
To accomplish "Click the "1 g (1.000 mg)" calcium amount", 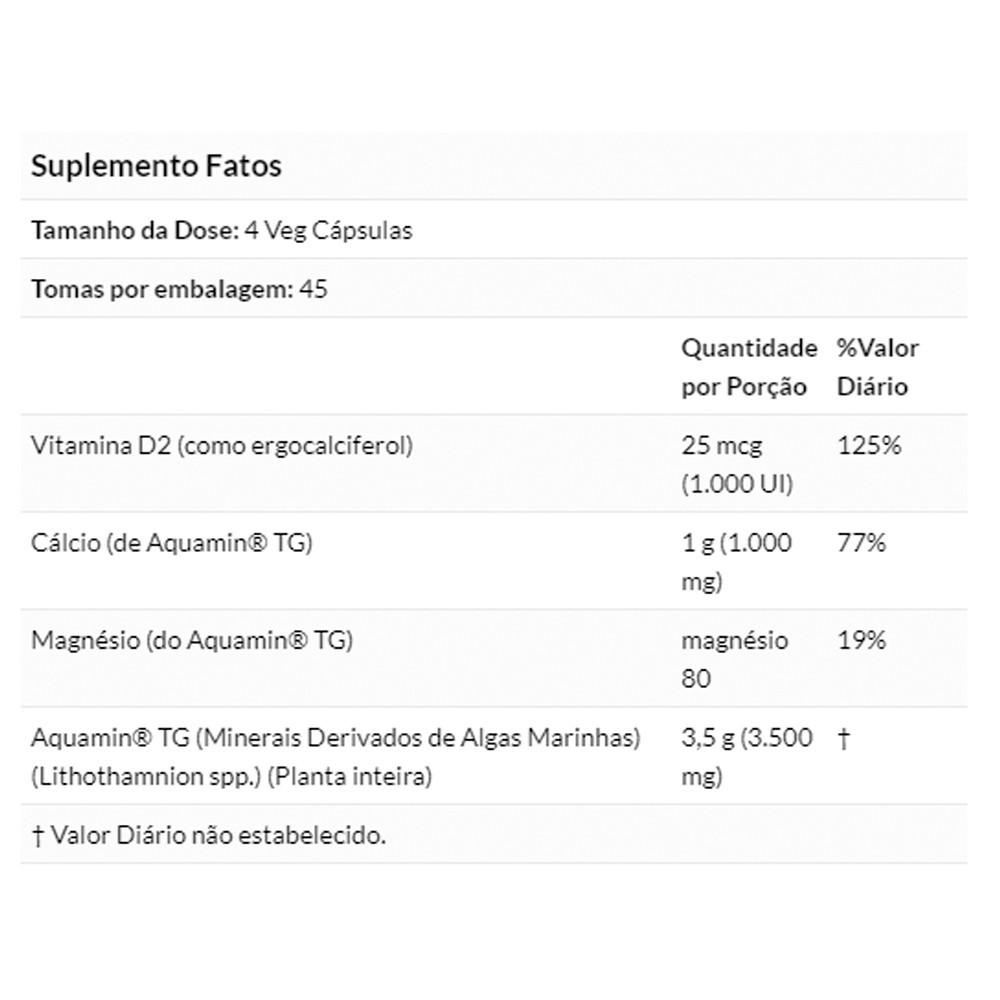I will (x=736, y=562).
